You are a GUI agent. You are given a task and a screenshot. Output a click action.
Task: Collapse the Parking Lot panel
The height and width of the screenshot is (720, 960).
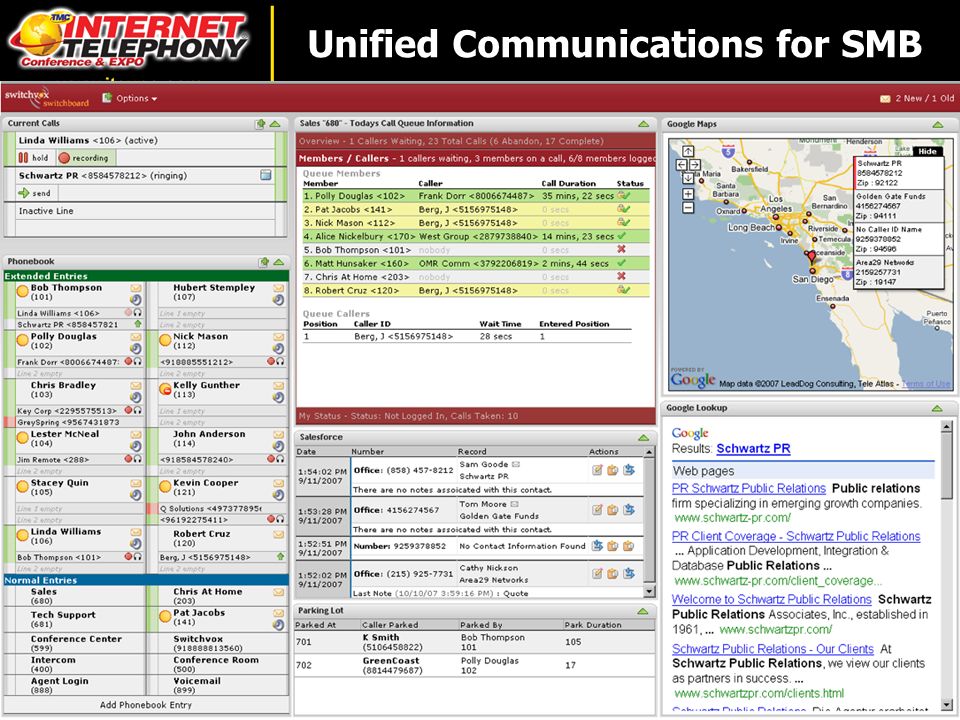tap(642, 611)
